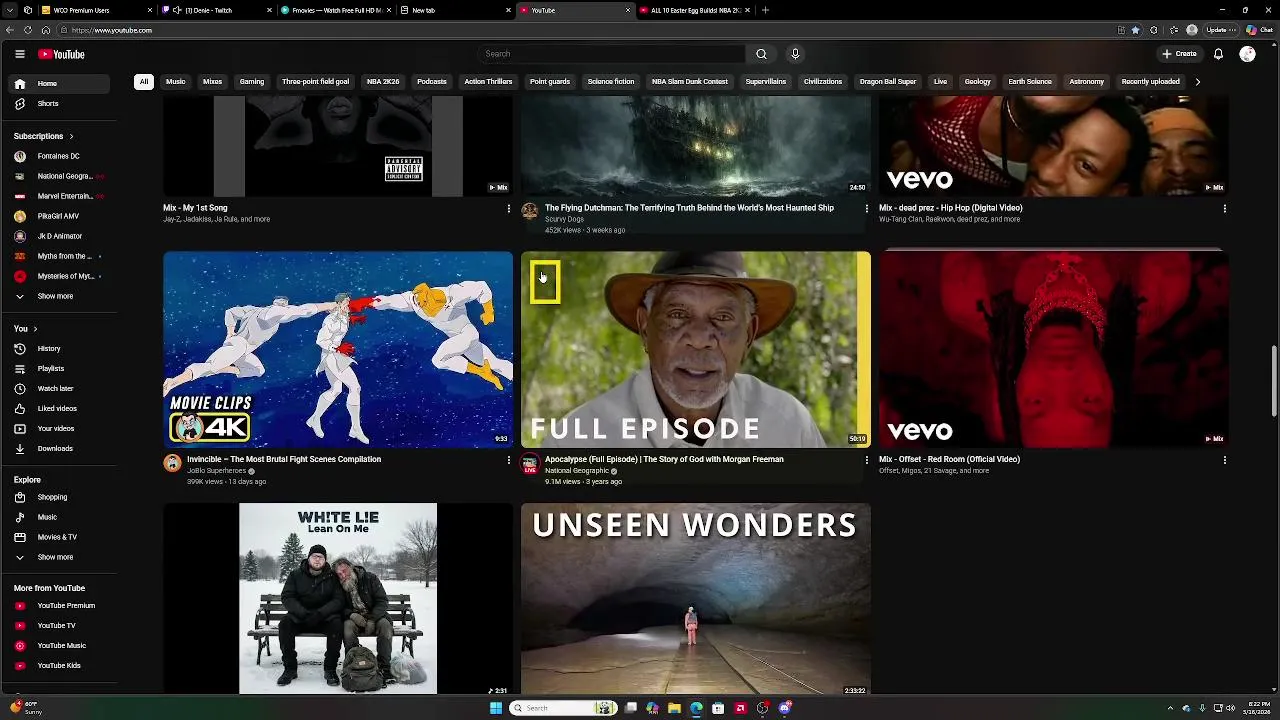
Task: Expand the Subscriptions section header
Action: point(44,136)
